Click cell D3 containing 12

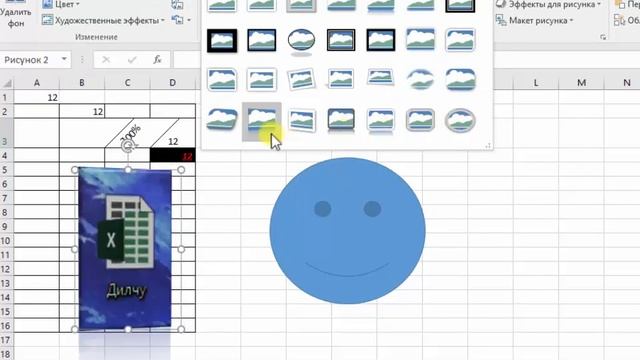click(173, 133)
